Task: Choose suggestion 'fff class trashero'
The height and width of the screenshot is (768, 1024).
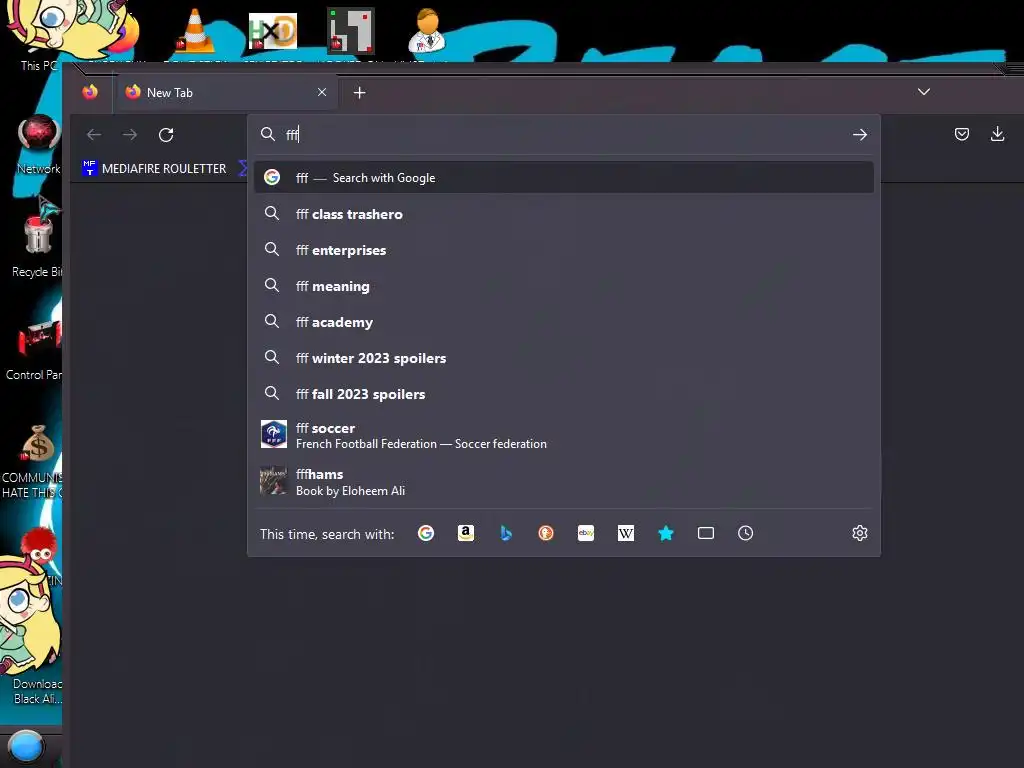Action: coord(564,214)
